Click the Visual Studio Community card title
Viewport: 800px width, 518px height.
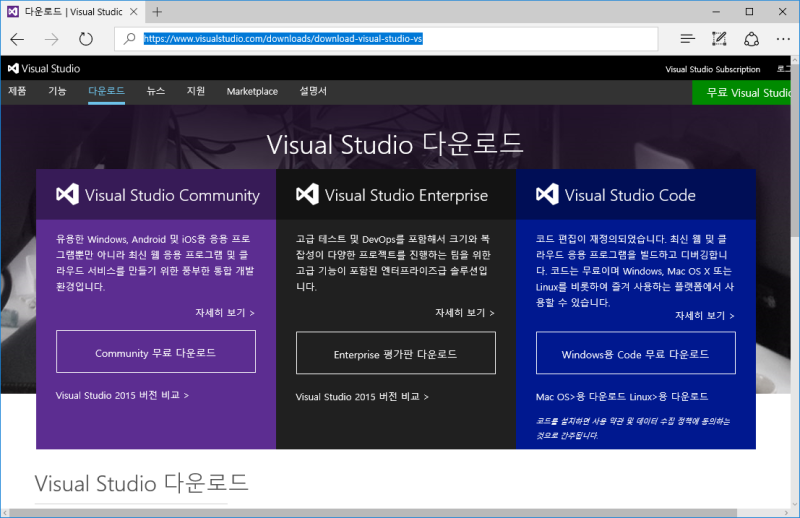pos(172,195)
